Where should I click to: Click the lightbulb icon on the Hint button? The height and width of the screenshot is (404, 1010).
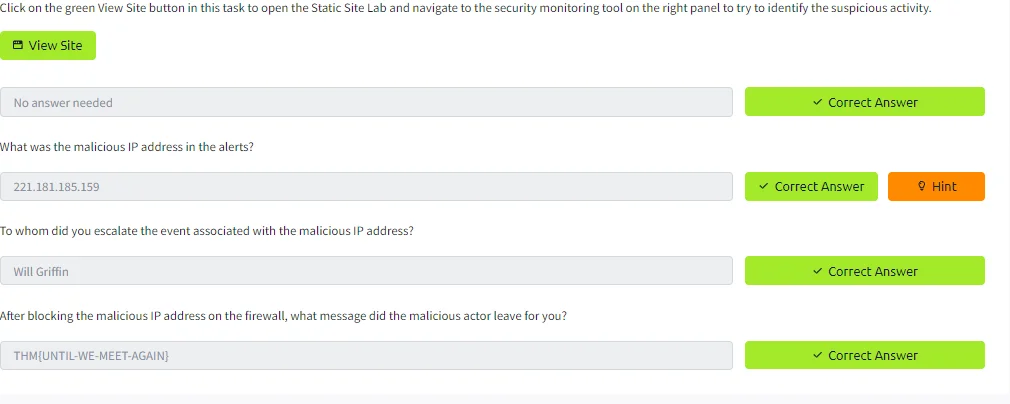[x=921, y=186]
